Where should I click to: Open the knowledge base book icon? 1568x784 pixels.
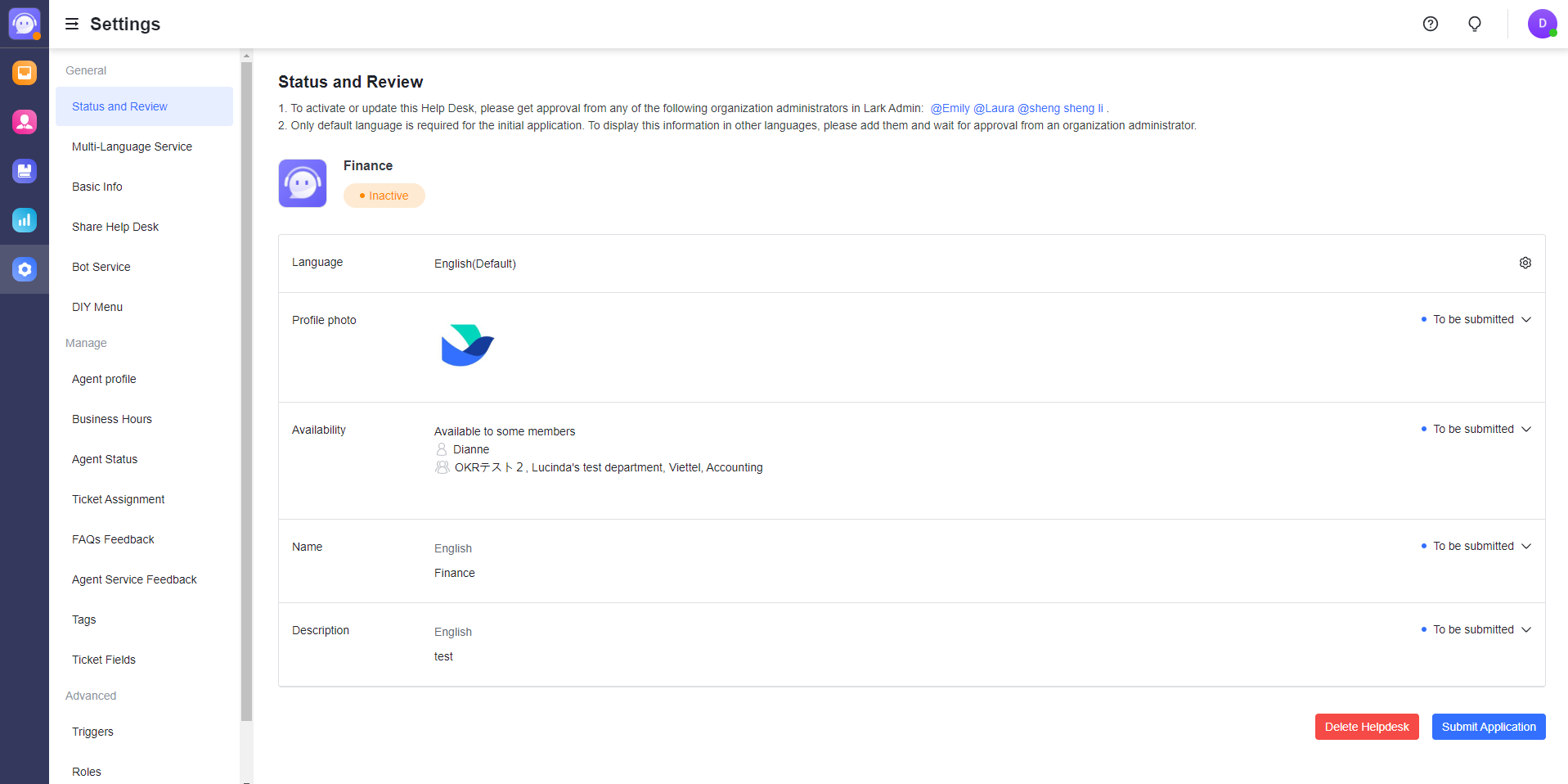(x=25, y=171)
